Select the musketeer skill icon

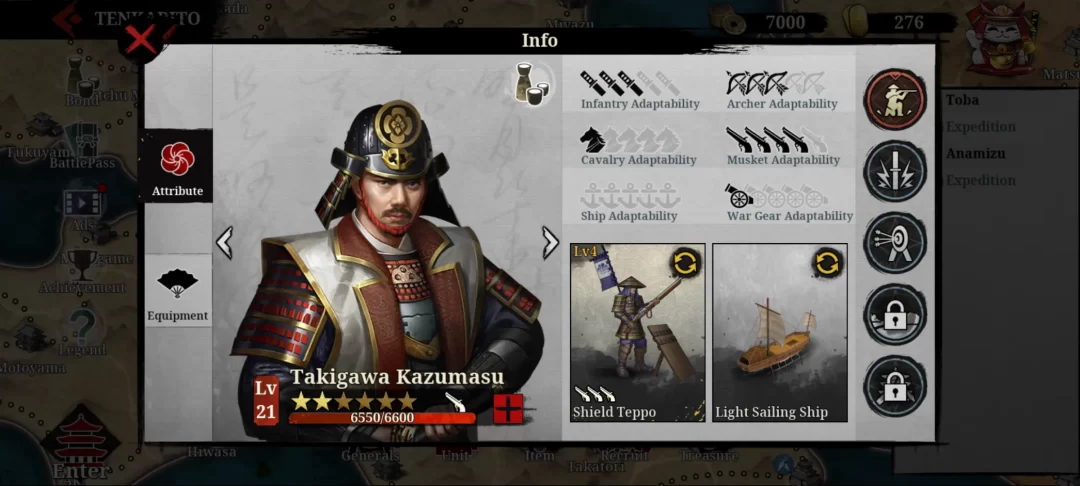895,99
